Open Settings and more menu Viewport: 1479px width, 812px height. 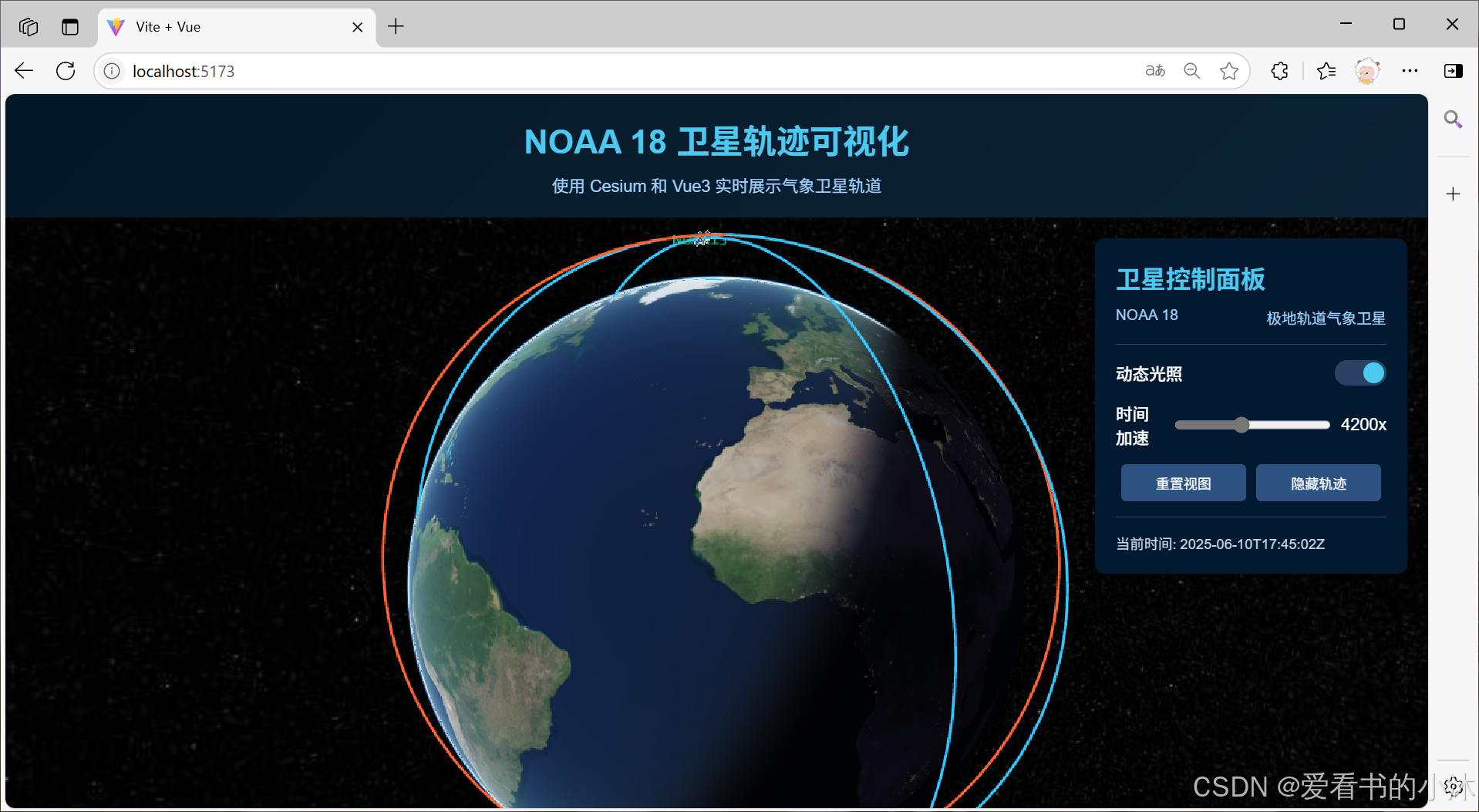1410,71
